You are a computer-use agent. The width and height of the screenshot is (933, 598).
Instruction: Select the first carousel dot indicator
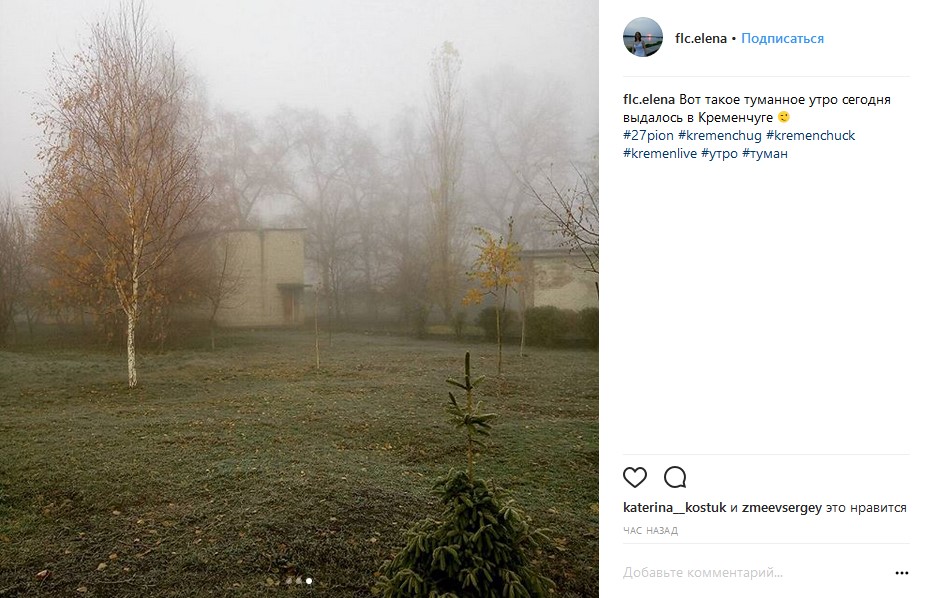pos(289,581)
